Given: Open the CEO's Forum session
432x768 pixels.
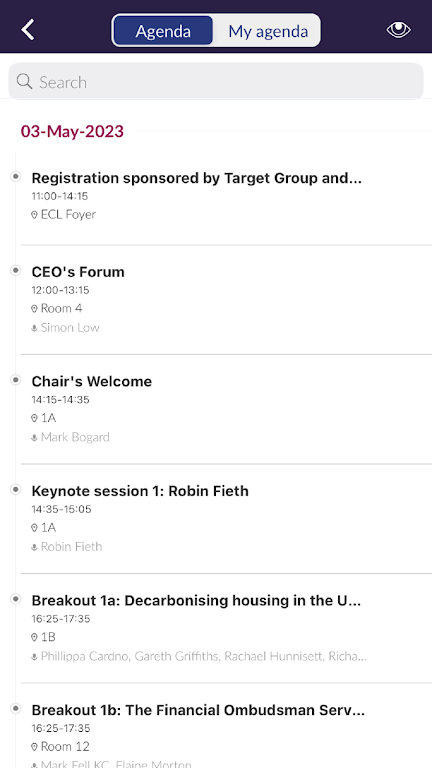Looking at the screenshot, I should [226, 300].
